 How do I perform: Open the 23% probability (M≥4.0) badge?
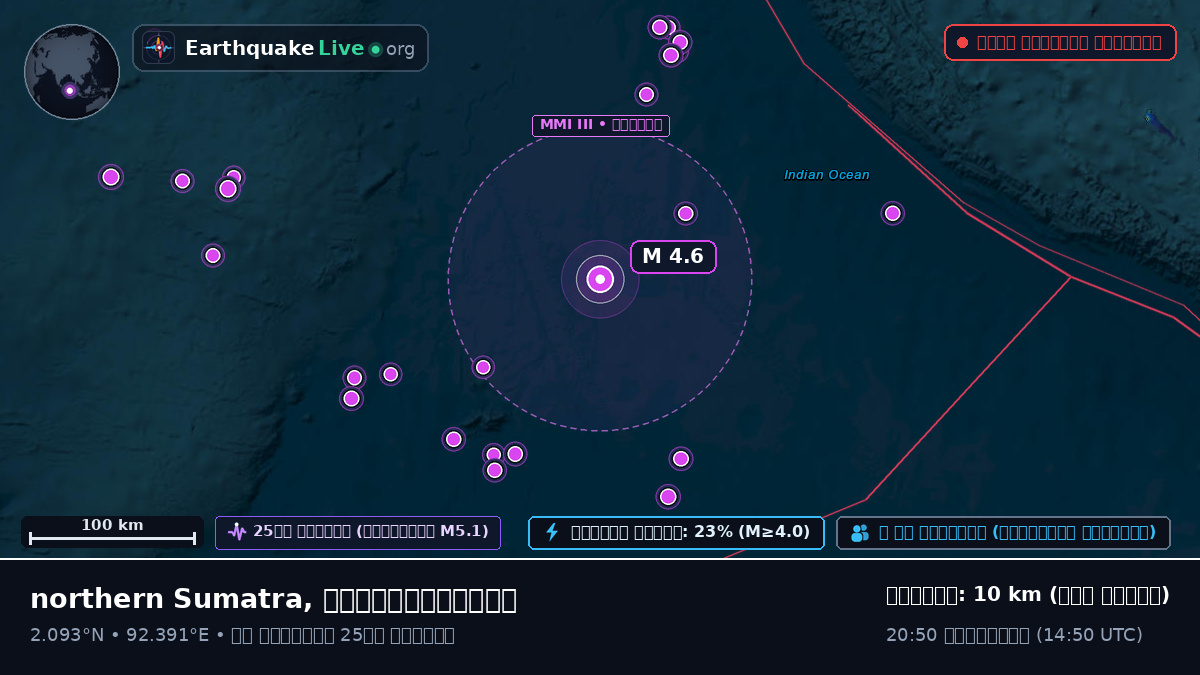click(676, 533)
